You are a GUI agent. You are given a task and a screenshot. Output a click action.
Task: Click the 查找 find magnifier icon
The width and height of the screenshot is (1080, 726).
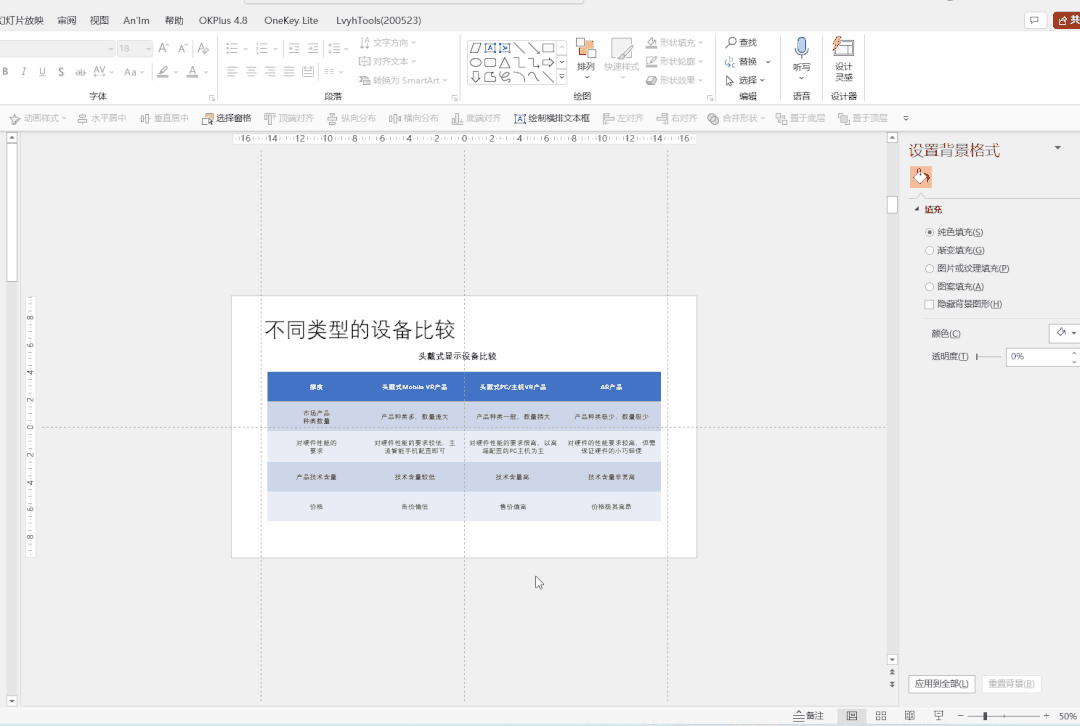[x=731, y=43]
